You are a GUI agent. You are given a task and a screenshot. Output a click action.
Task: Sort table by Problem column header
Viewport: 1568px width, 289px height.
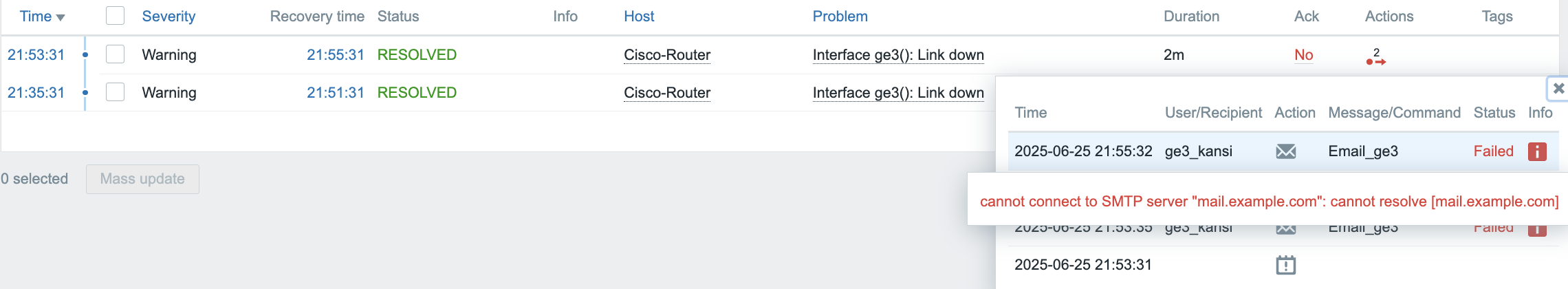tap(840, 17)
